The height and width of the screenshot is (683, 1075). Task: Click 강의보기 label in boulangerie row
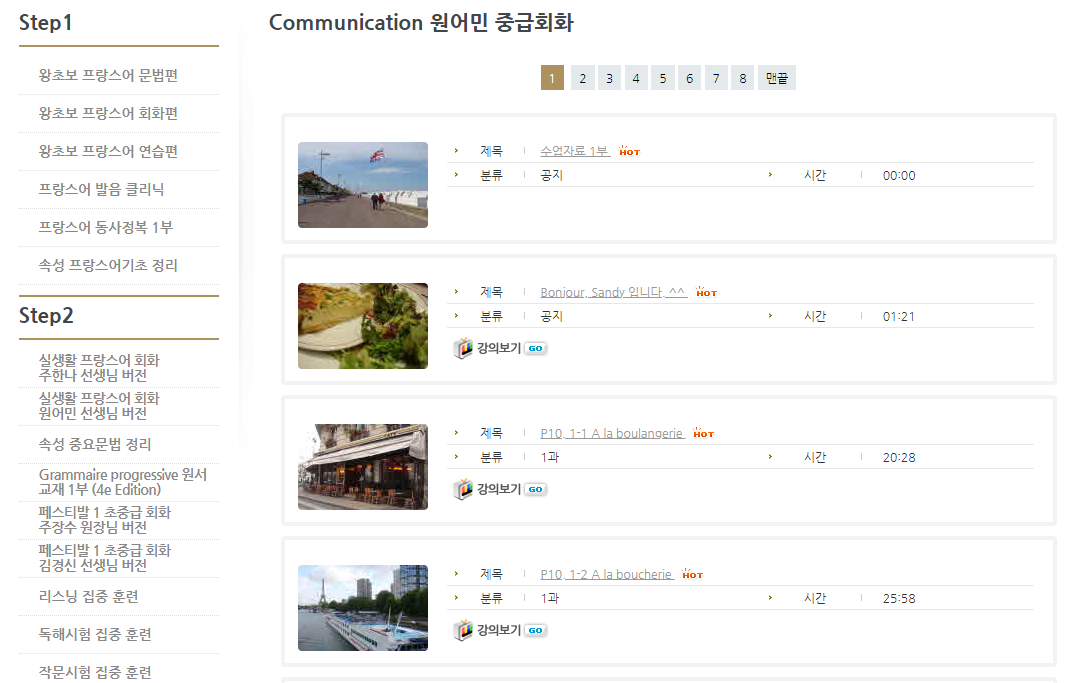click(x=499, y=489)
